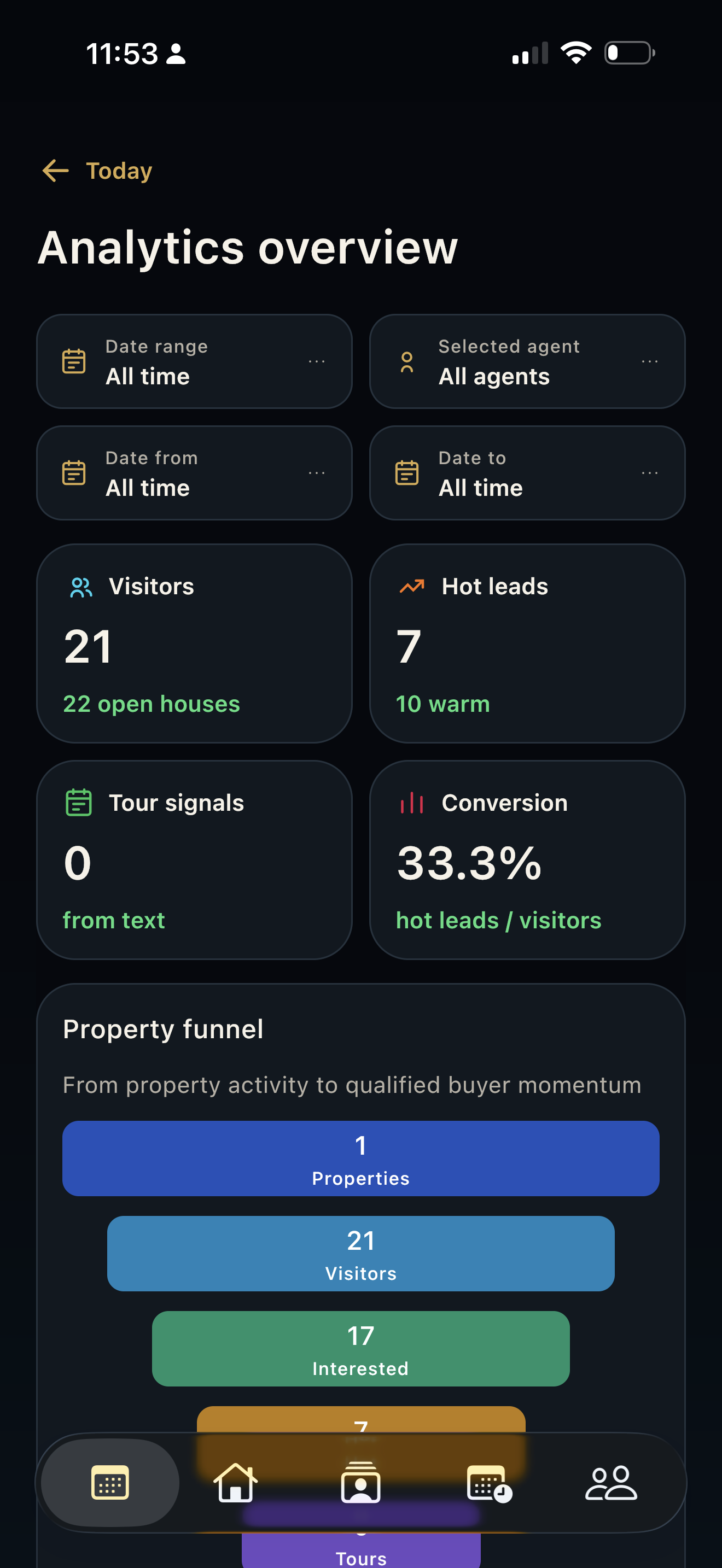Image resolution: width=722 pixels, height=1568 pixels.
Task: Select the Conversion 33.3% card
Action: pyautogui.click(x=527, y=860)
